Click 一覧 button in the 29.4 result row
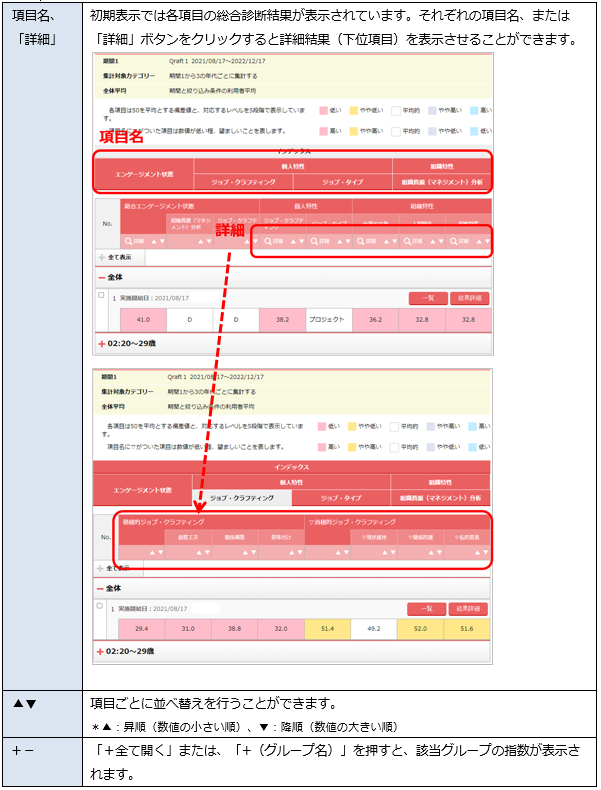601x790 pixels. tap(427, 609)
